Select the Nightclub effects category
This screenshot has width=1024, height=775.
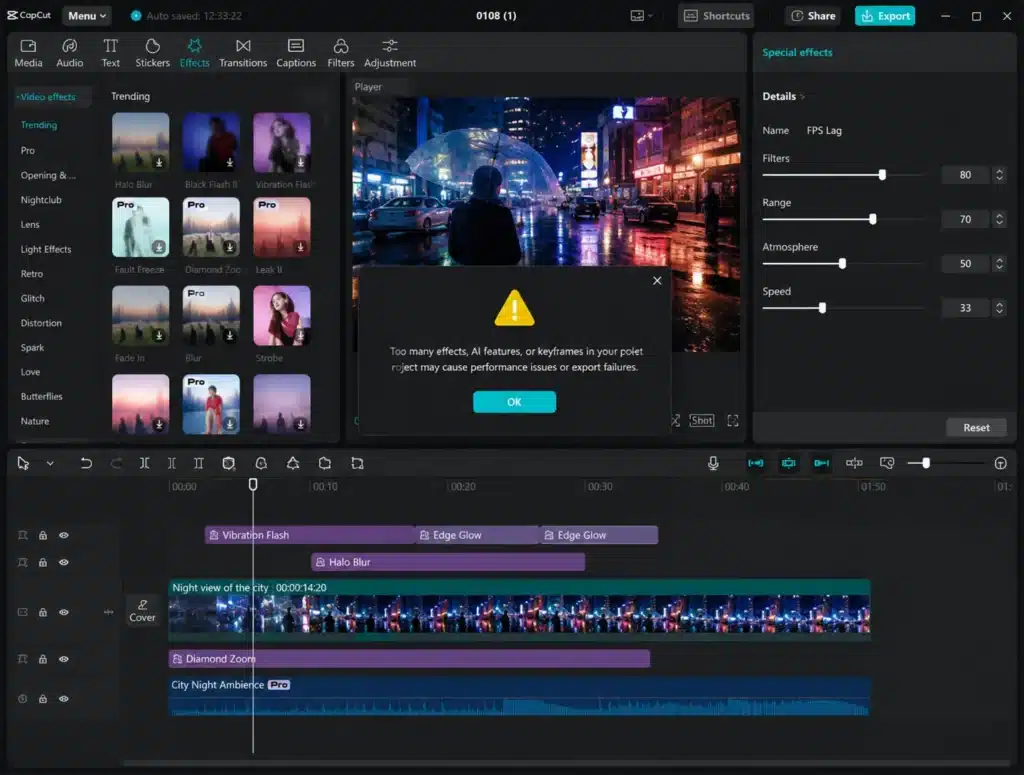tap(40, 200)
